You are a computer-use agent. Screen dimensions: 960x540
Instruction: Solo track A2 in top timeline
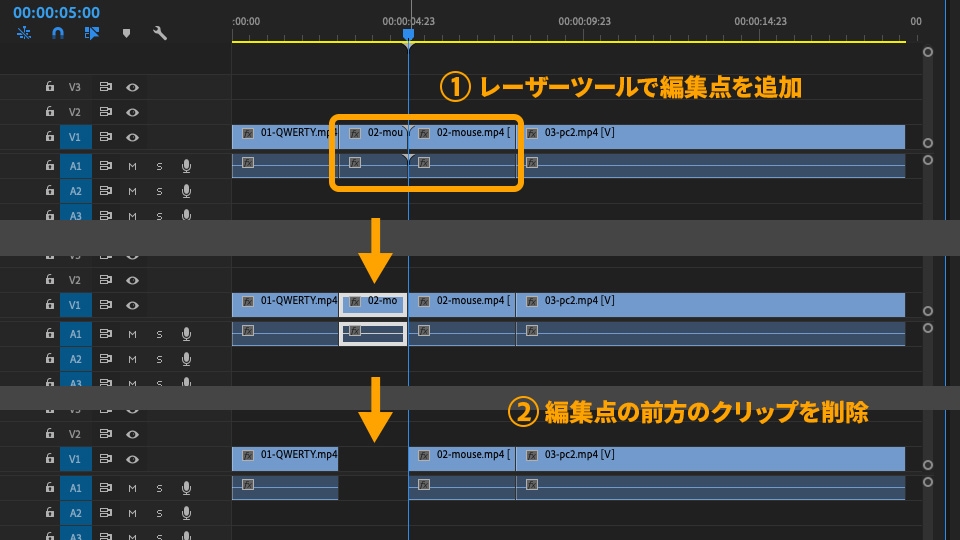159,192
